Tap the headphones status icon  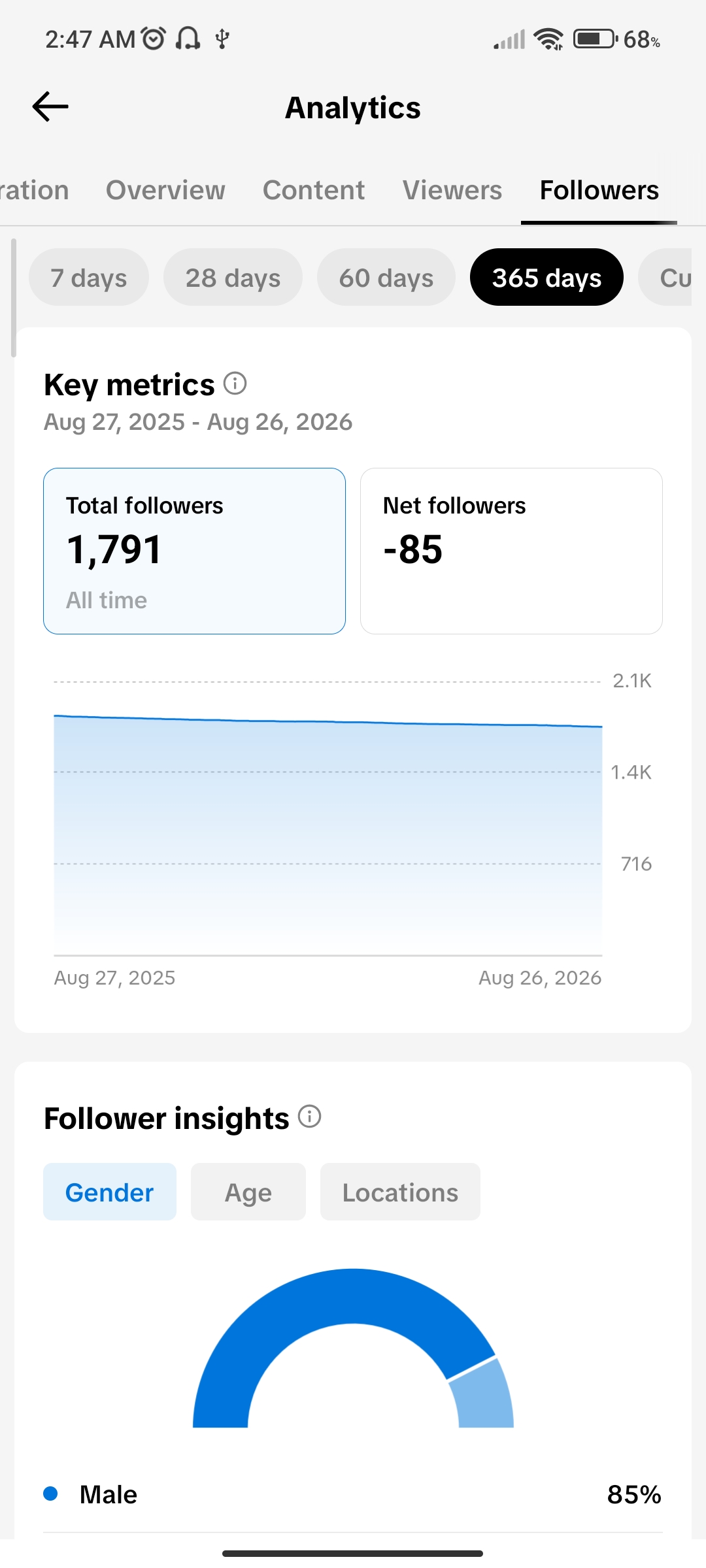pyautogui.click(x=188, y=39)
